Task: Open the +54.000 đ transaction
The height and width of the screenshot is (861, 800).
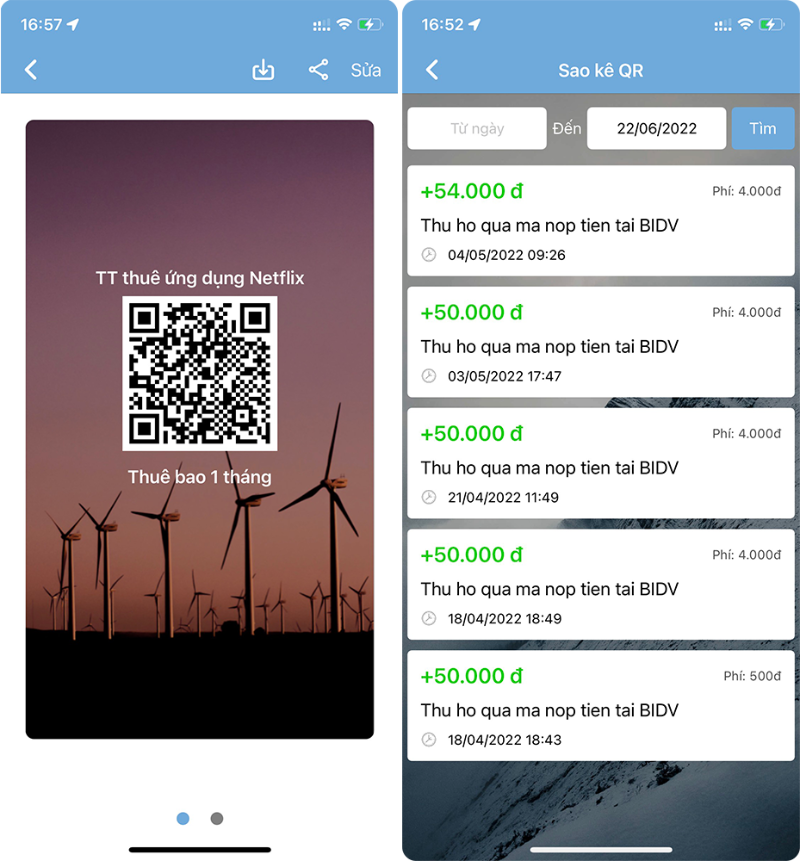Action: [x=601, y=221]
